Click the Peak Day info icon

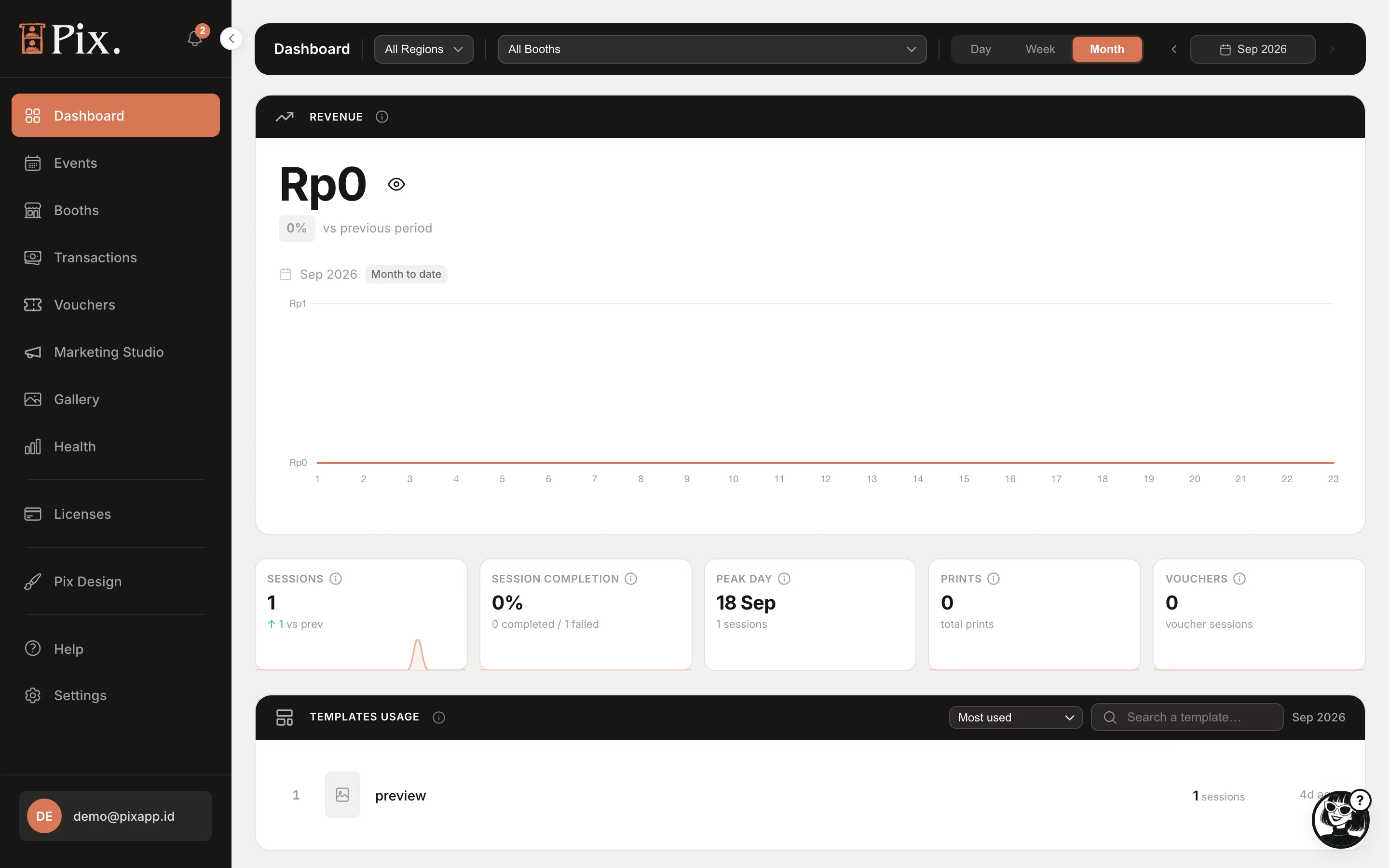point(784,579)
